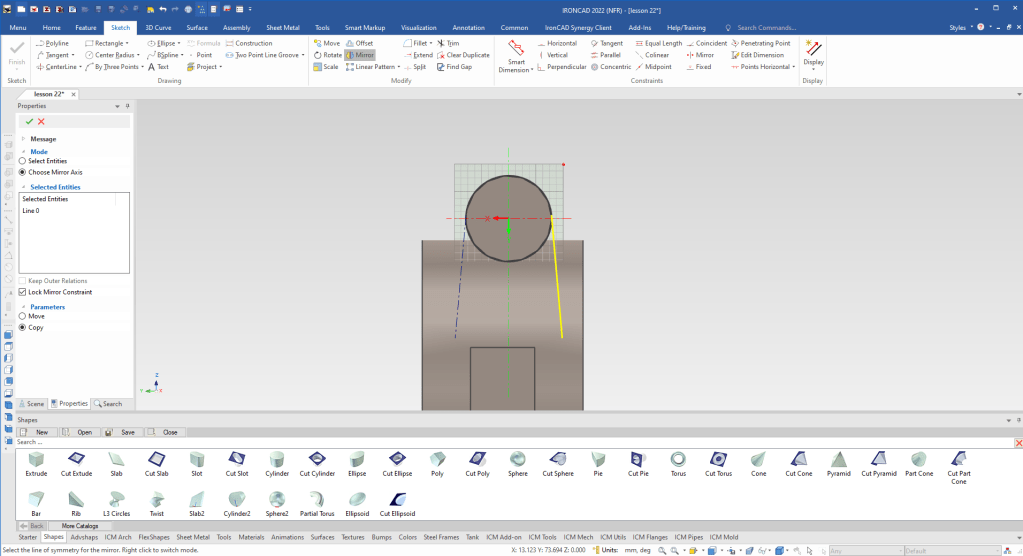Viewport: 1023px width, 556px height.
Task: Select the Select Entities radio button
Action: point(23,161)
